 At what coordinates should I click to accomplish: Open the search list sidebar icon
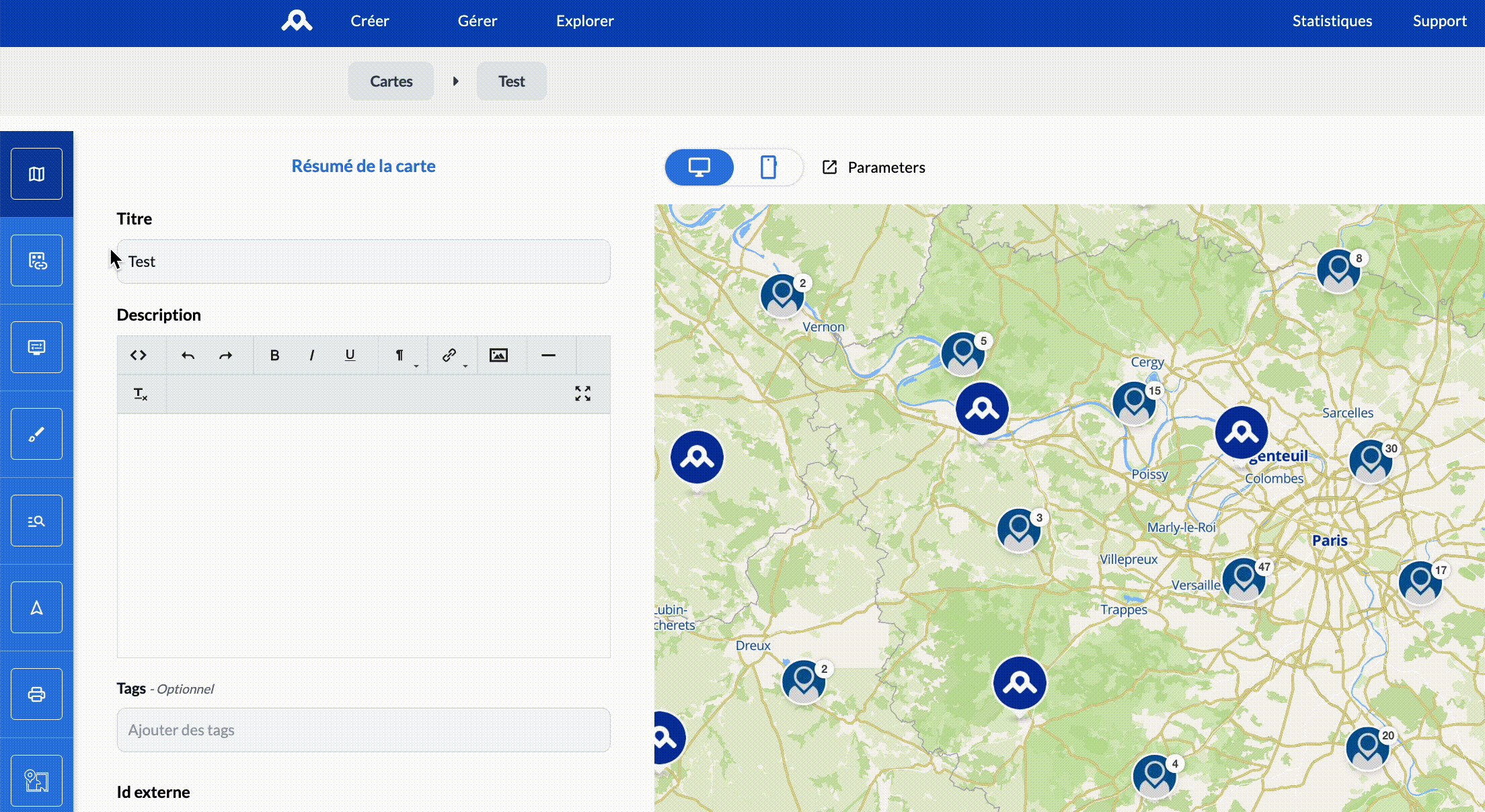(x=36, y=521)
